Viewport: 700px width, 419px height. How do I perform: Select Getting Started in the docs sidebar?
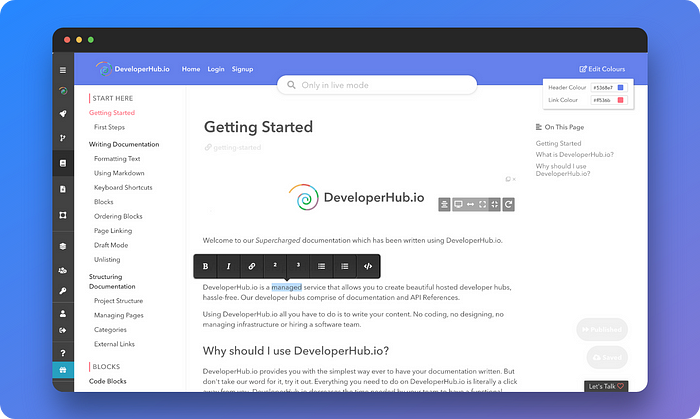pos(112,113)
